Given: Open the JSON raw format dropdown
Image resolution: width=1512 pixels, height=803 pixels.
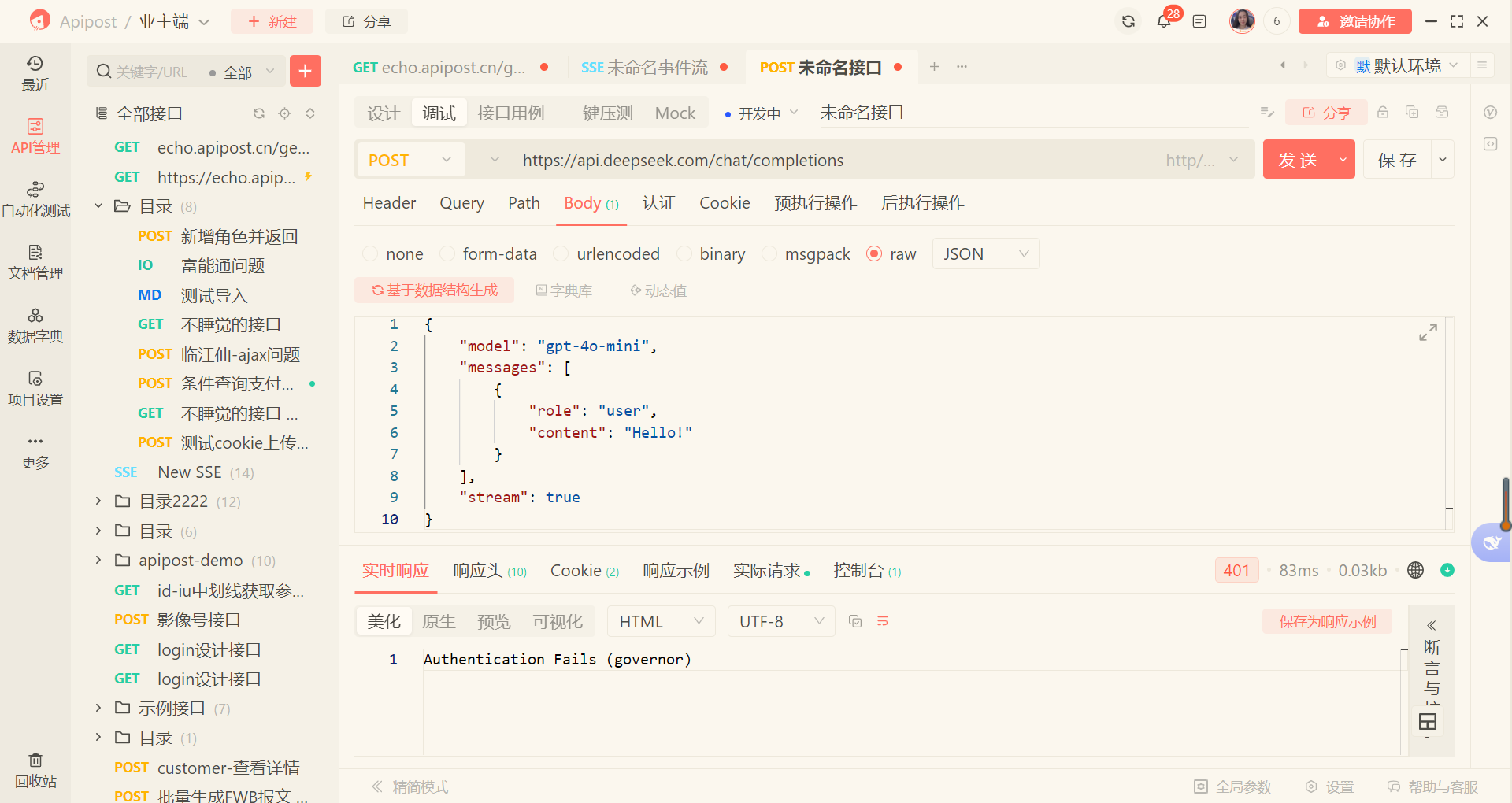Looking at the screenshot, I should tap(986, 253).
